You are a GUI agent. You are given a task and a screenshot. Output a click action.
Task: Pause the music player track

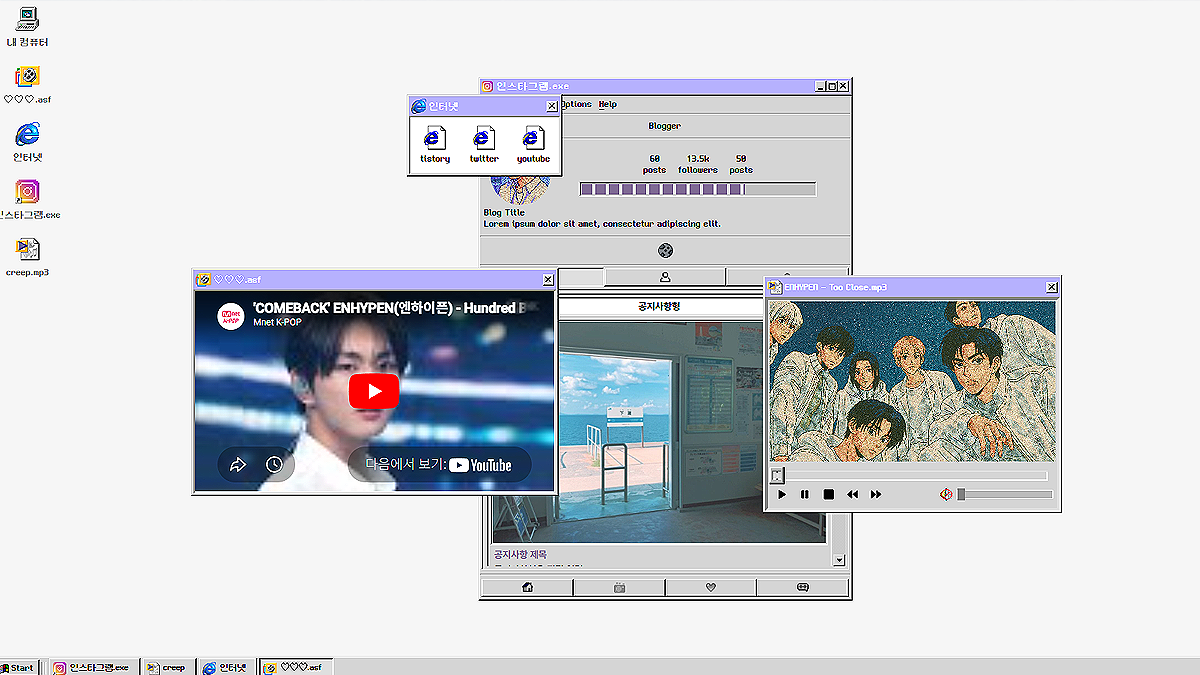click(x=805, y=494)
